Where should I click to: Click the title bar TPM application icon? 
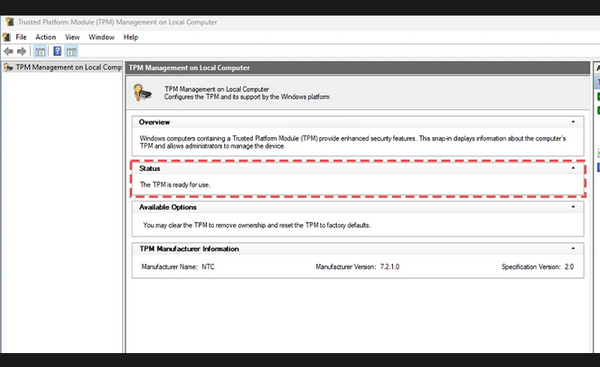point(9,22)
